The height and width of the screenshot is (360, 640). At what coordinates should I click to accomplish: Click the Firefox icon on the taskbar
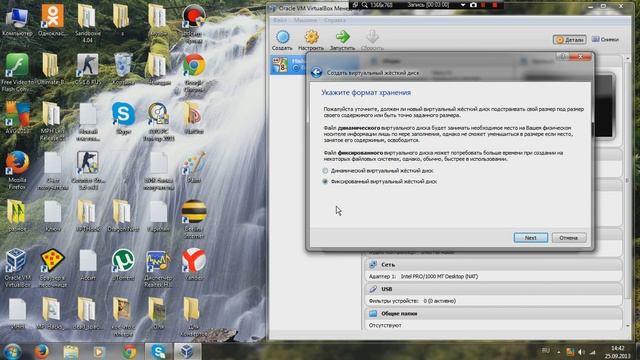click(x=41, y=351)
